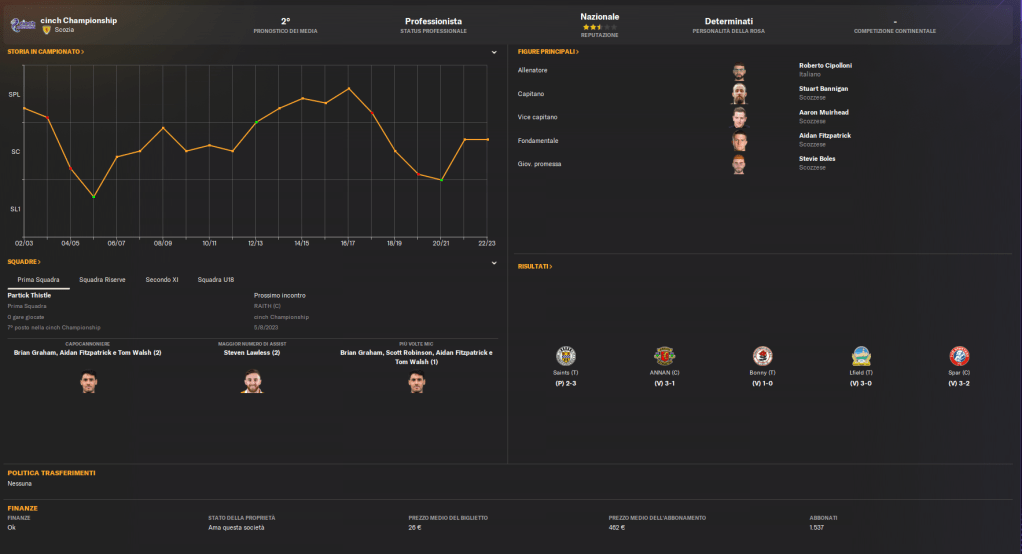Open the Annan match result badge
Image resolution: width=1022 pixels, height=554 pixels.
tap(665, 357)
